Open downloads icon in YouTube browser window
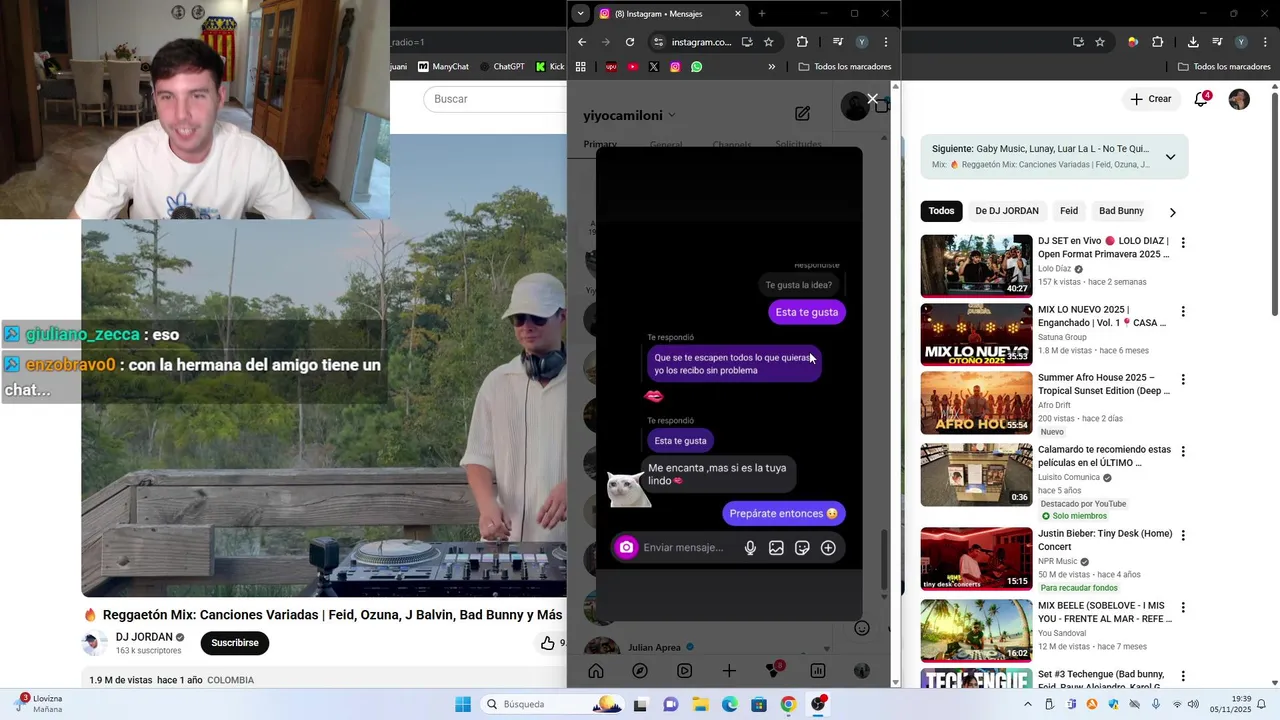 coord(1193,42)
